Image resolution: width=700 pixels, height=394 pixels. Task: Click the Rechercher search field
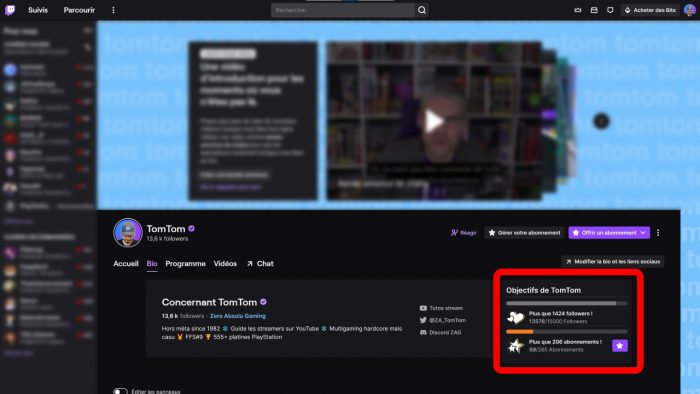pyautogui.click(x=342, y=10)
